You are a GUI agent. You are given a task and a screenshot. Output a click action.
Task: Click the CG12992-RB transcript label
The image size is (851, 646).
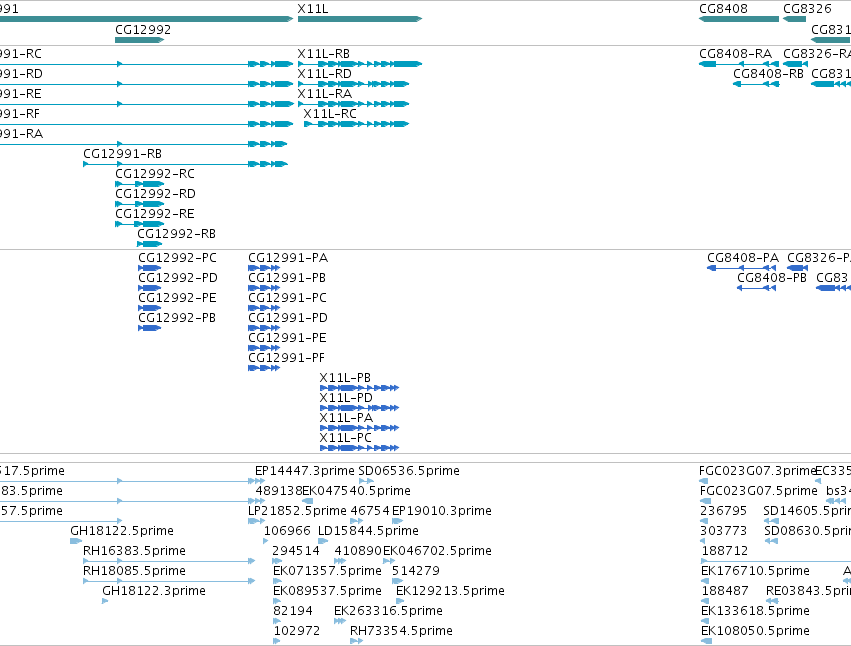[176, 235]
